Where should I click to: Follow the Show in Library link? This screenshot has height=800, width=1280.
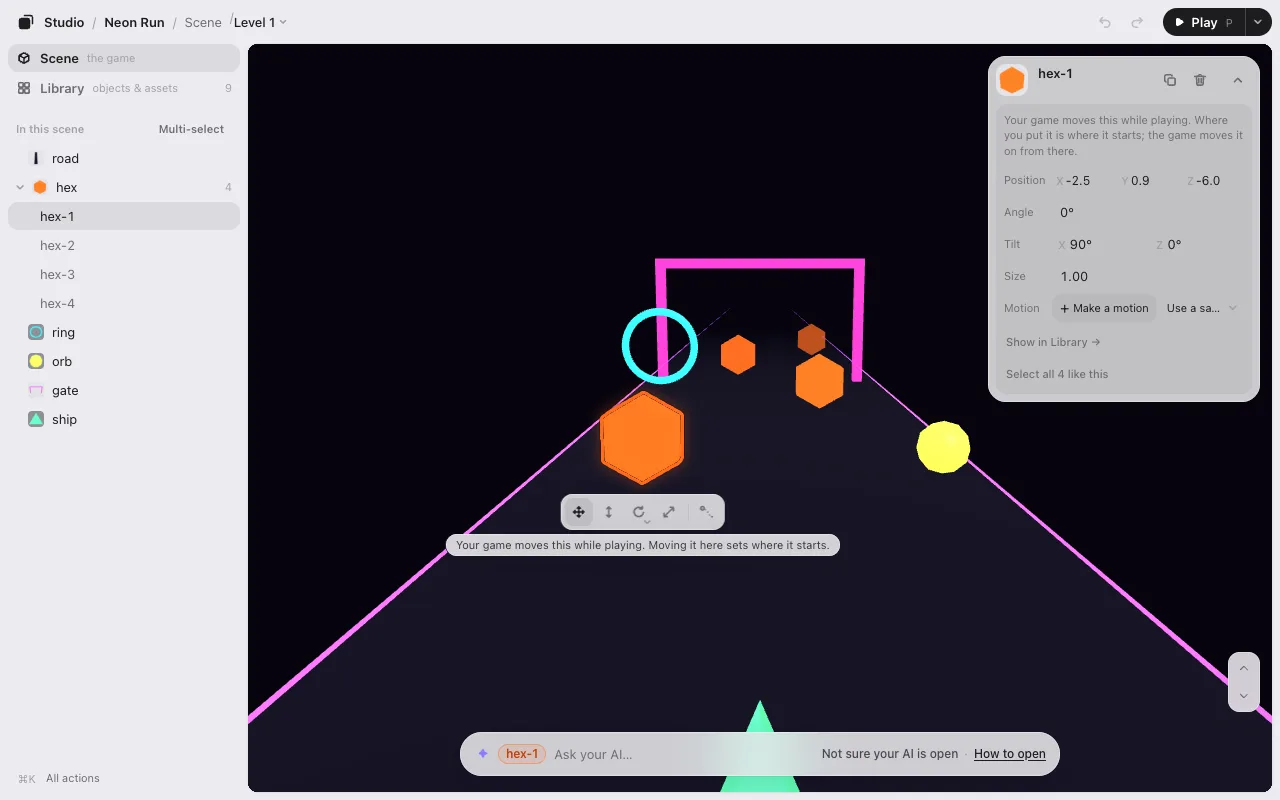click(x=1053, y=342)
